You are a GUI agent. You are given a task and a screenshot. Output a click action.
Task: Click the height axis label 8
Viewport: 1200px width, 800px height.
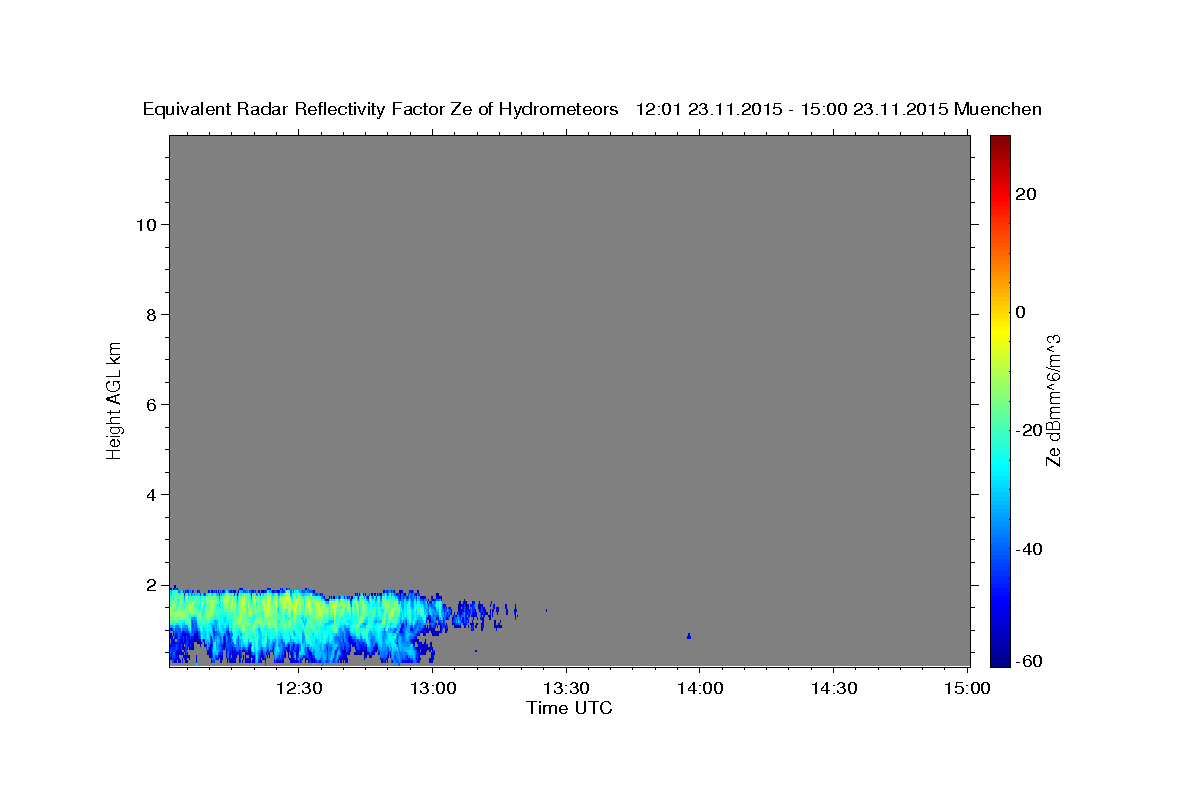click(x=152, y=314)
